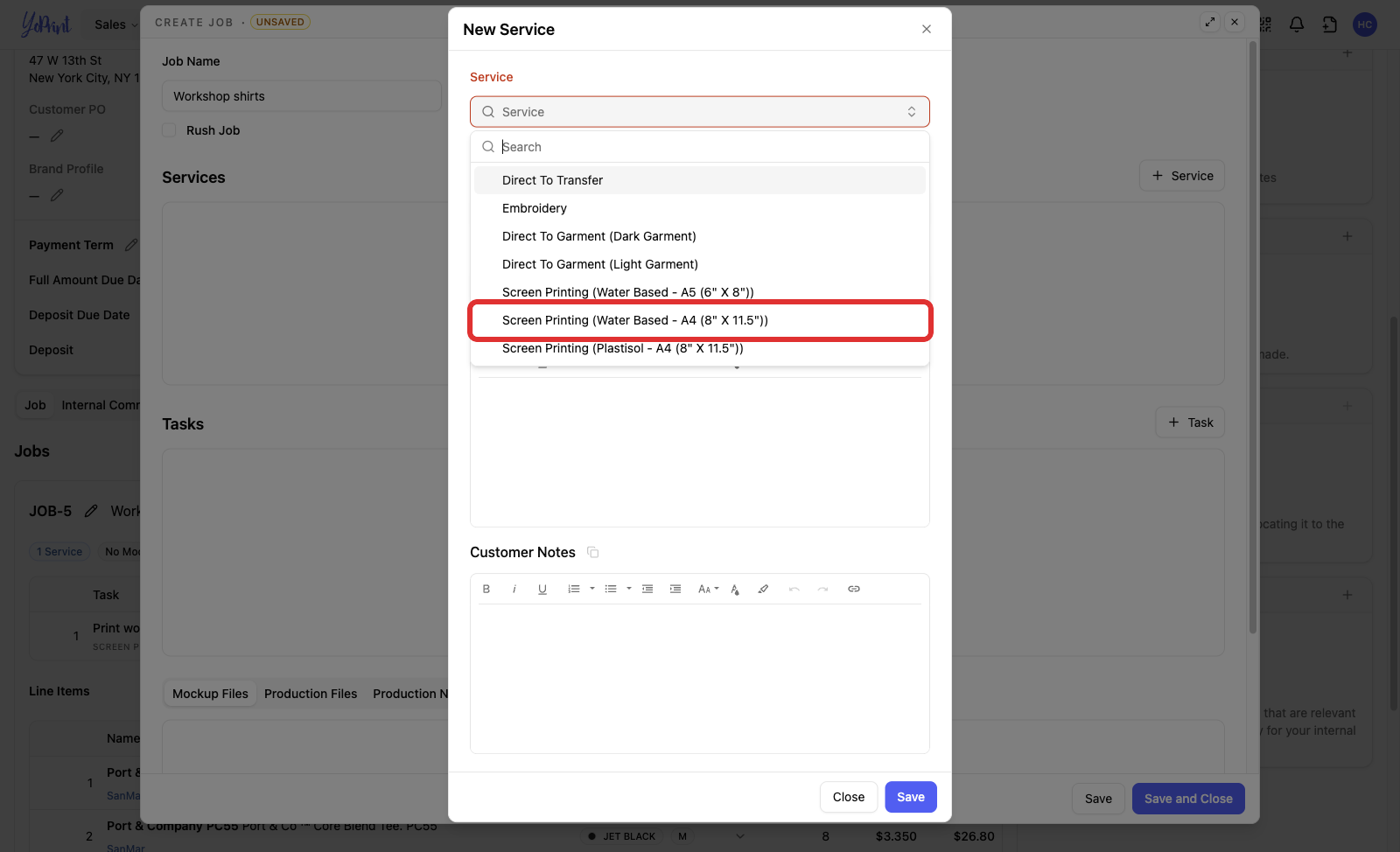
Task: Open highlight color tool in Customer Notes
Action: (x=763, y=589)
